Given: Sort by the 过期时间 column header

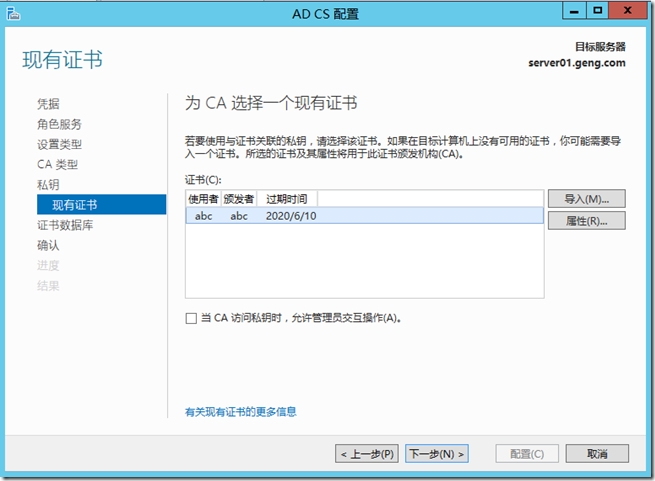Looking at the screenshot, I should 287,199.
